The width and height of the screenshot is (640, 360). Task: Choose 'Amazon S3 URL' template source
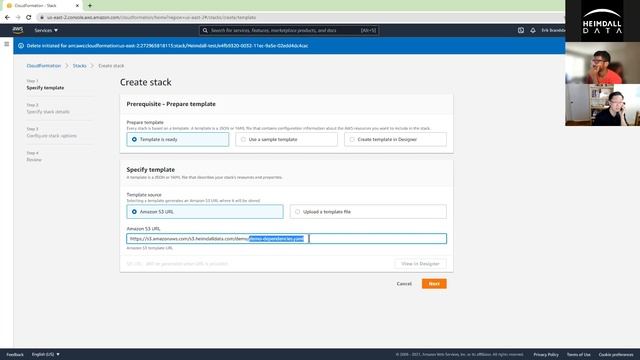(x=205, y=212)
